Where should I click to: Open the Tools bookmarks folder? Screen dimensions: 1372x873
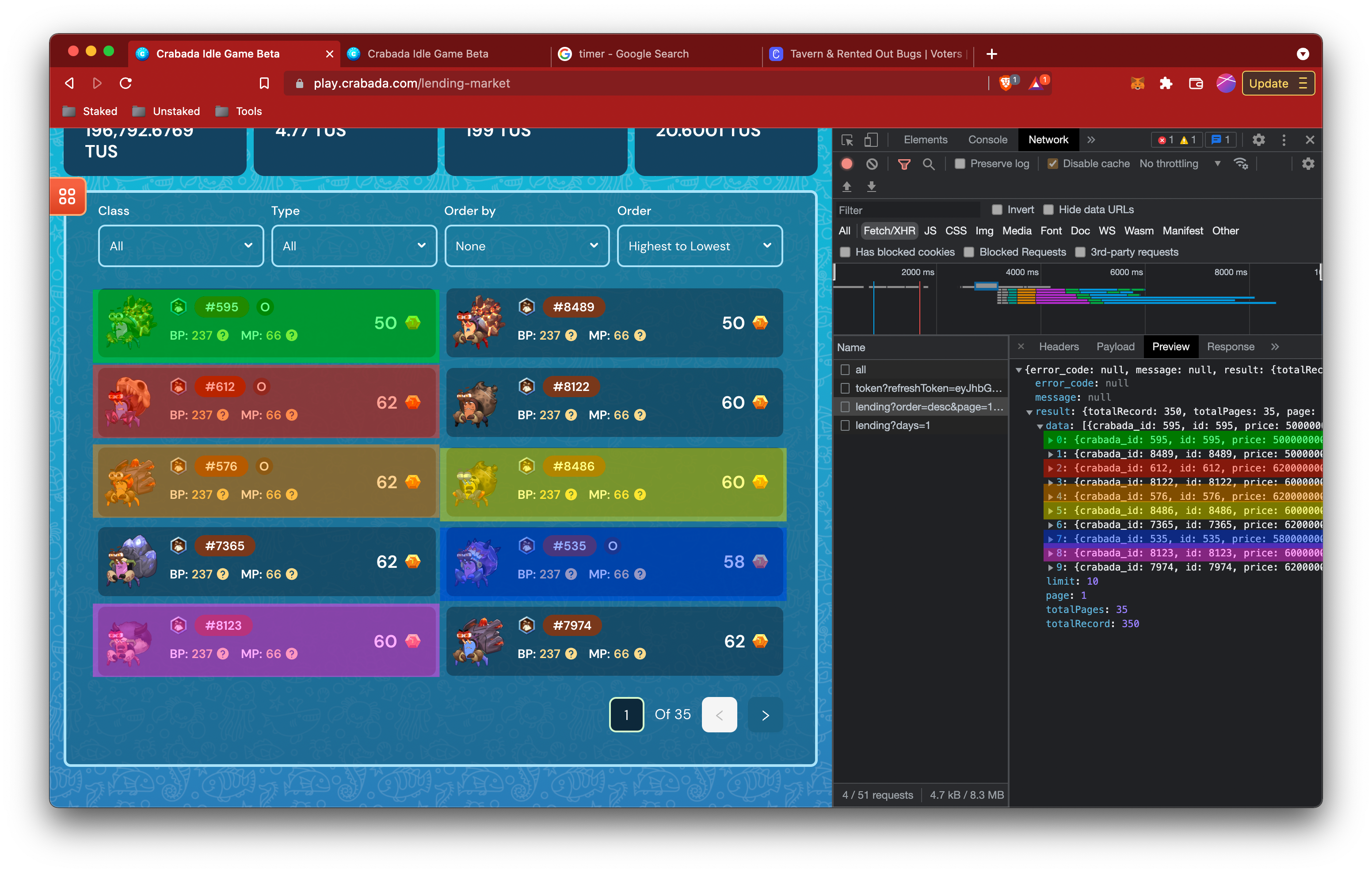point(239,111)
